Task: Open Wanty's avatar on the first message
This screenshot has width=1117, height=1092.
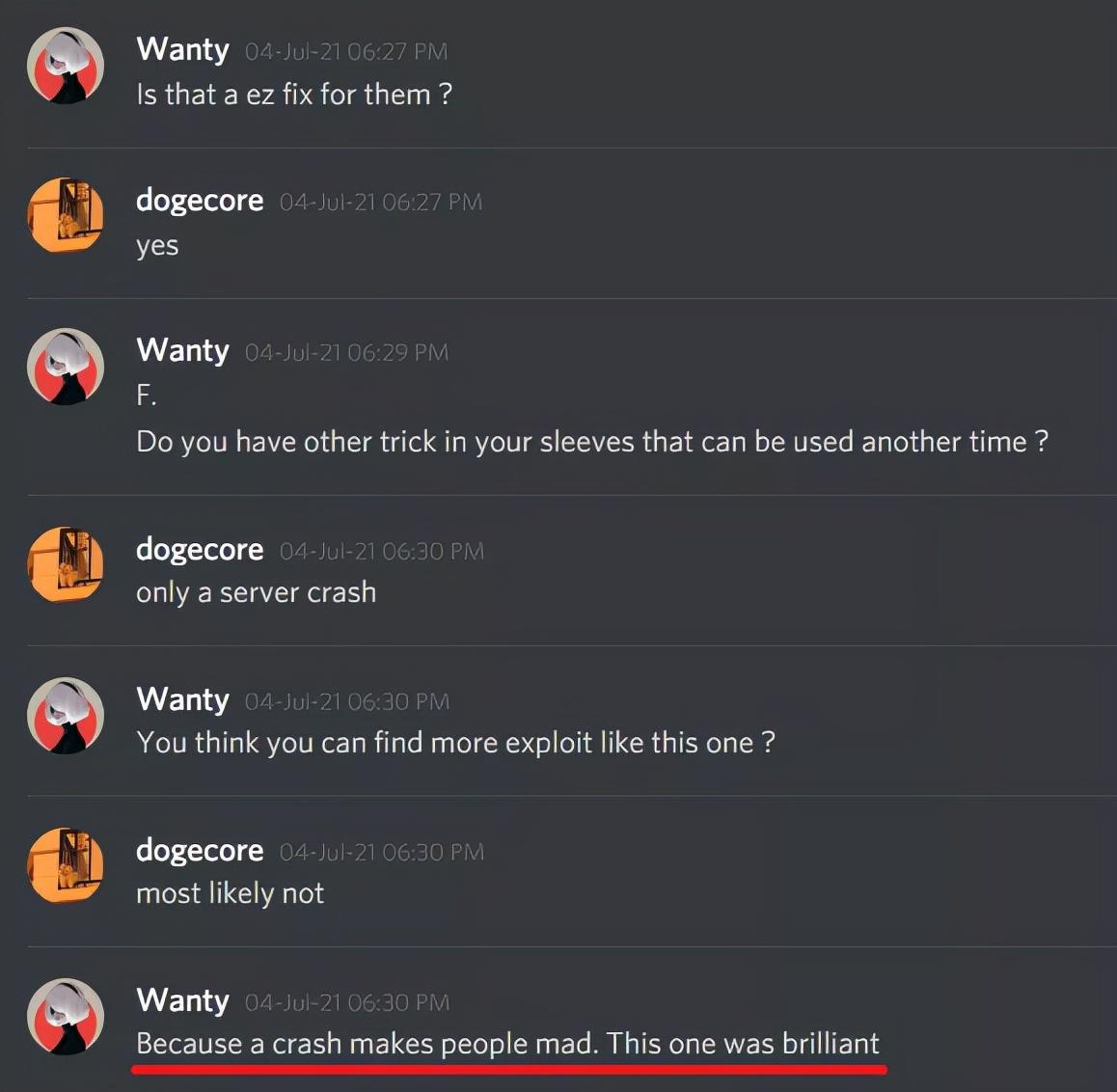Action: (x=66, y=66)
